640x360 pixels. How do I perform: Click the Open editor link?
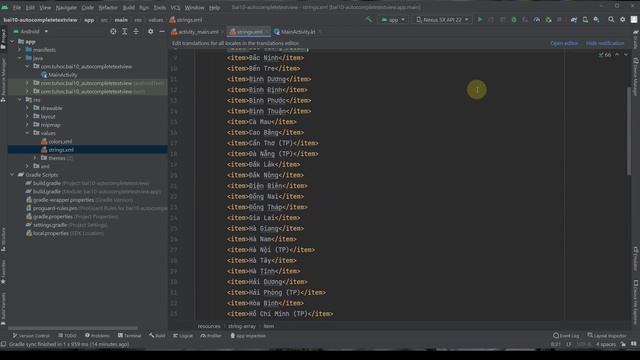[x=564, y=43]
